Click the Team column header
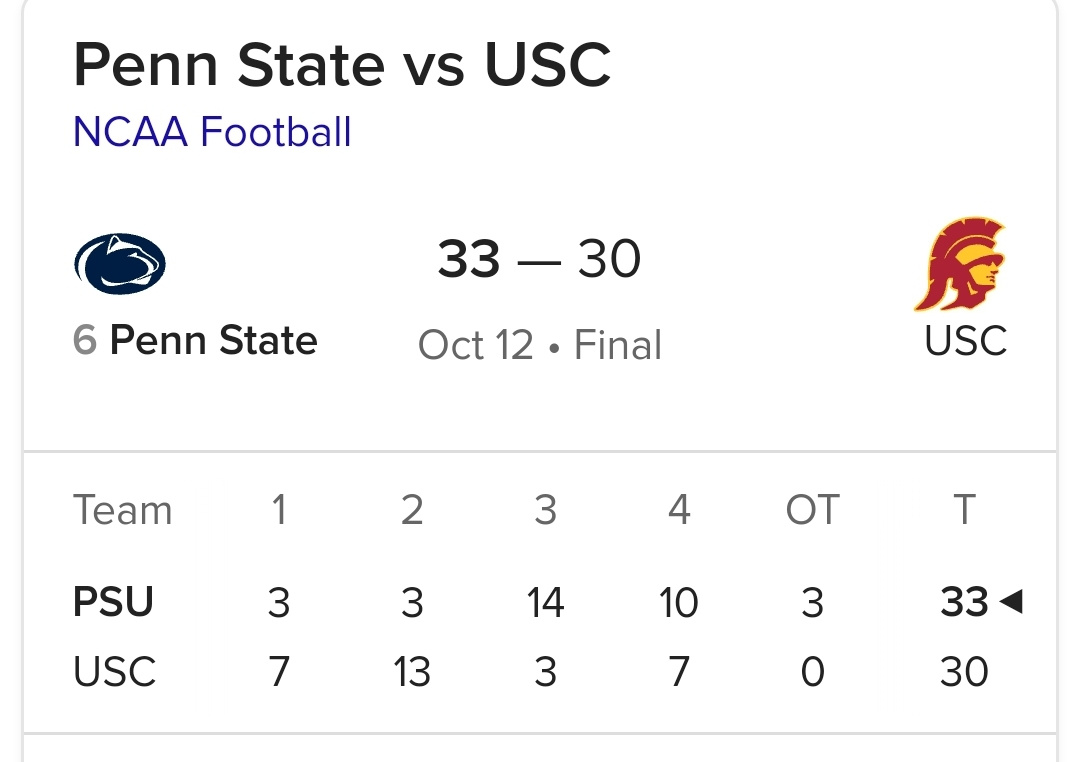This screenshot has height=762, width=1080. 122,511
